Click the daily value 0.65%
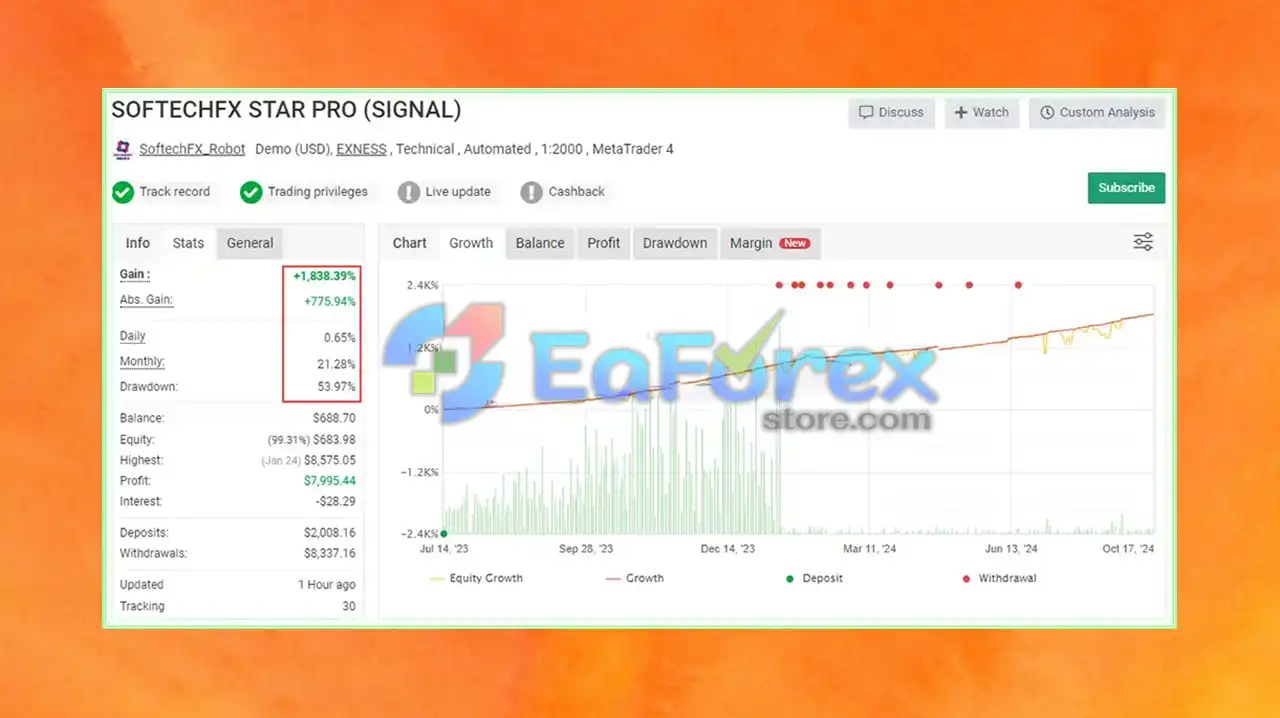This screenshot has height=718, width=1280. [x=339, y=338]
